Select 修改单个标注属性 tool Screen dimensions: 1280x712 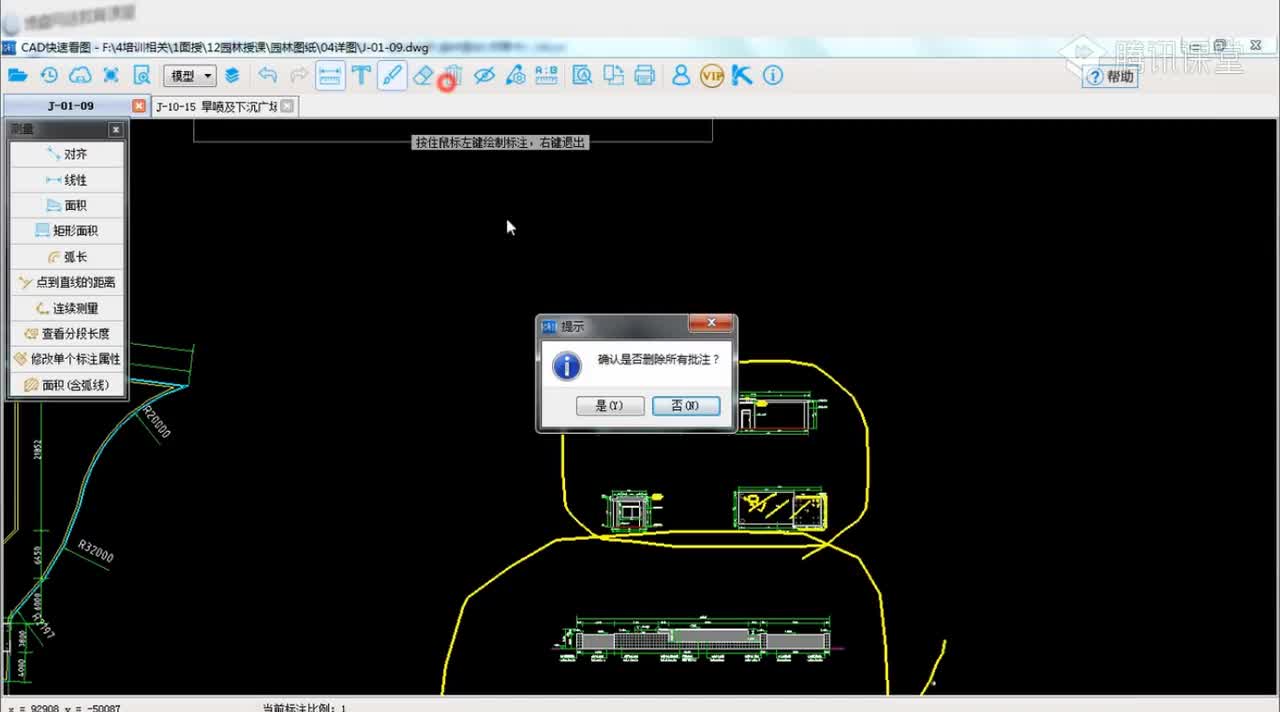[67, 359]
